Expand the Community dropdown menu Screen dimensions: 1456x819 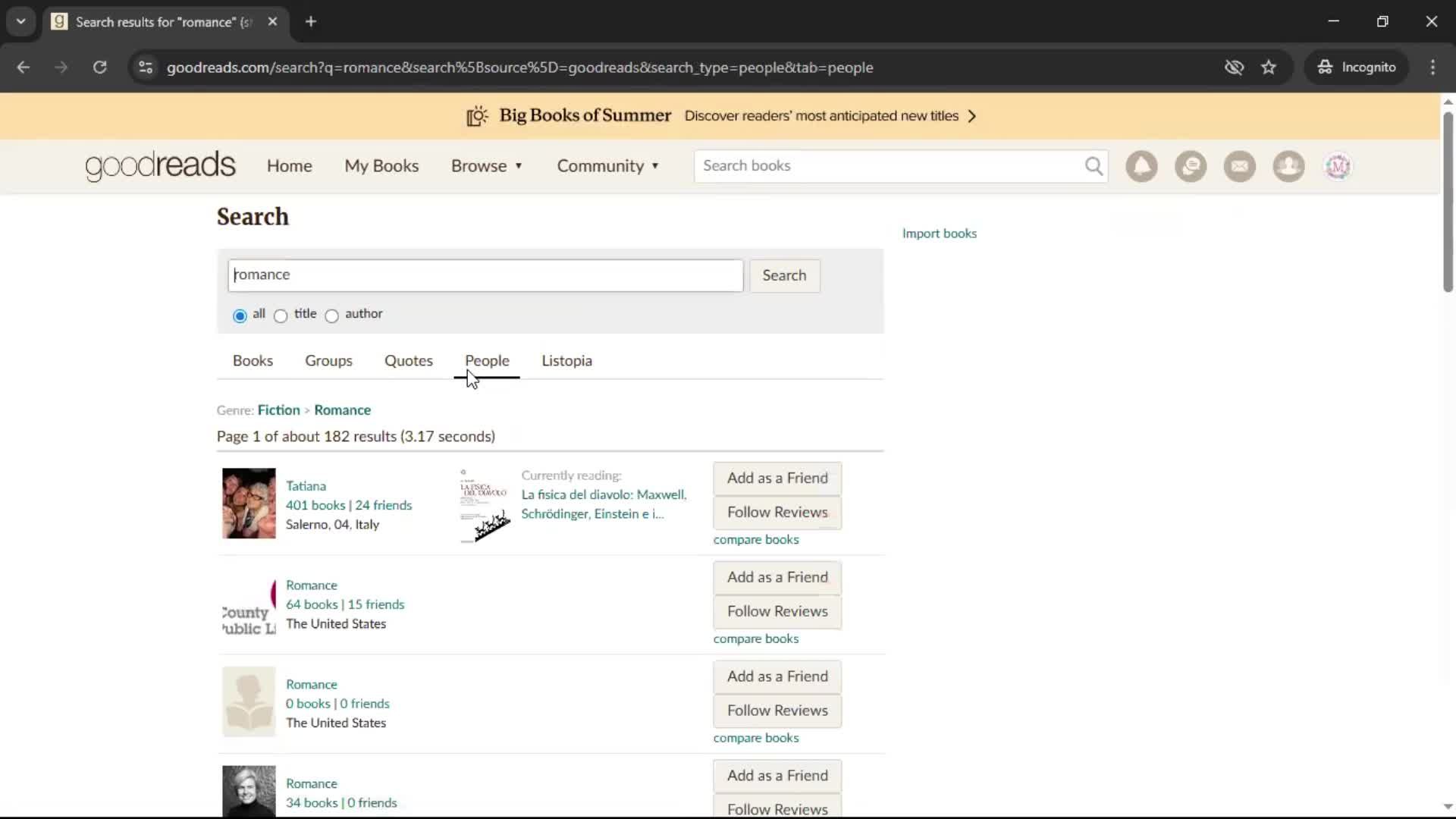(x=608, y=166)
